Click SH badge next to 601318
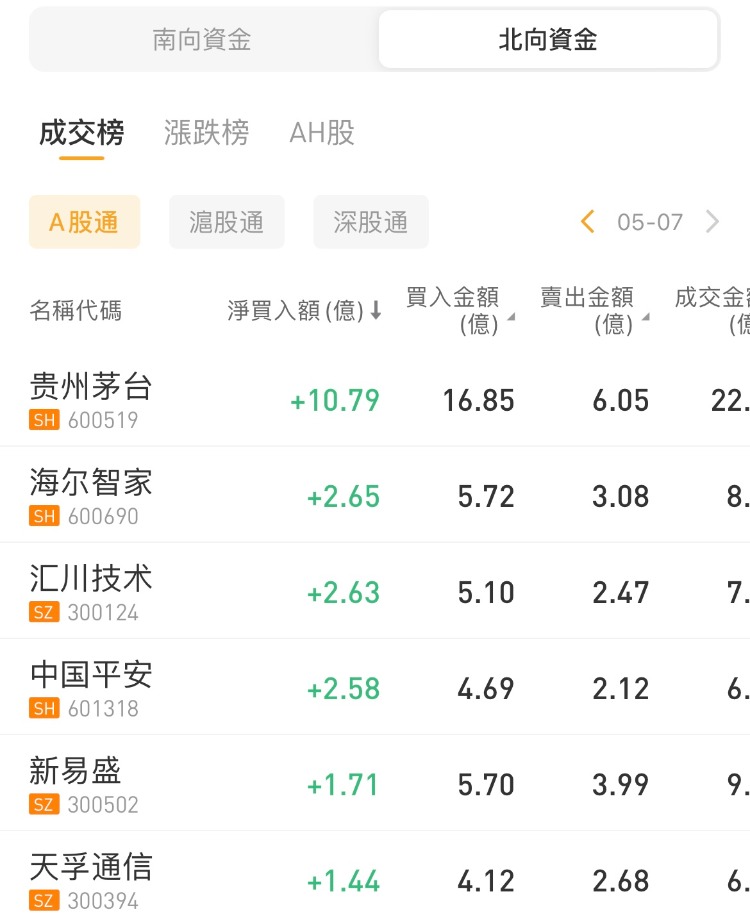The width and height of the screenshot is (750, 919). coord(45,709)
